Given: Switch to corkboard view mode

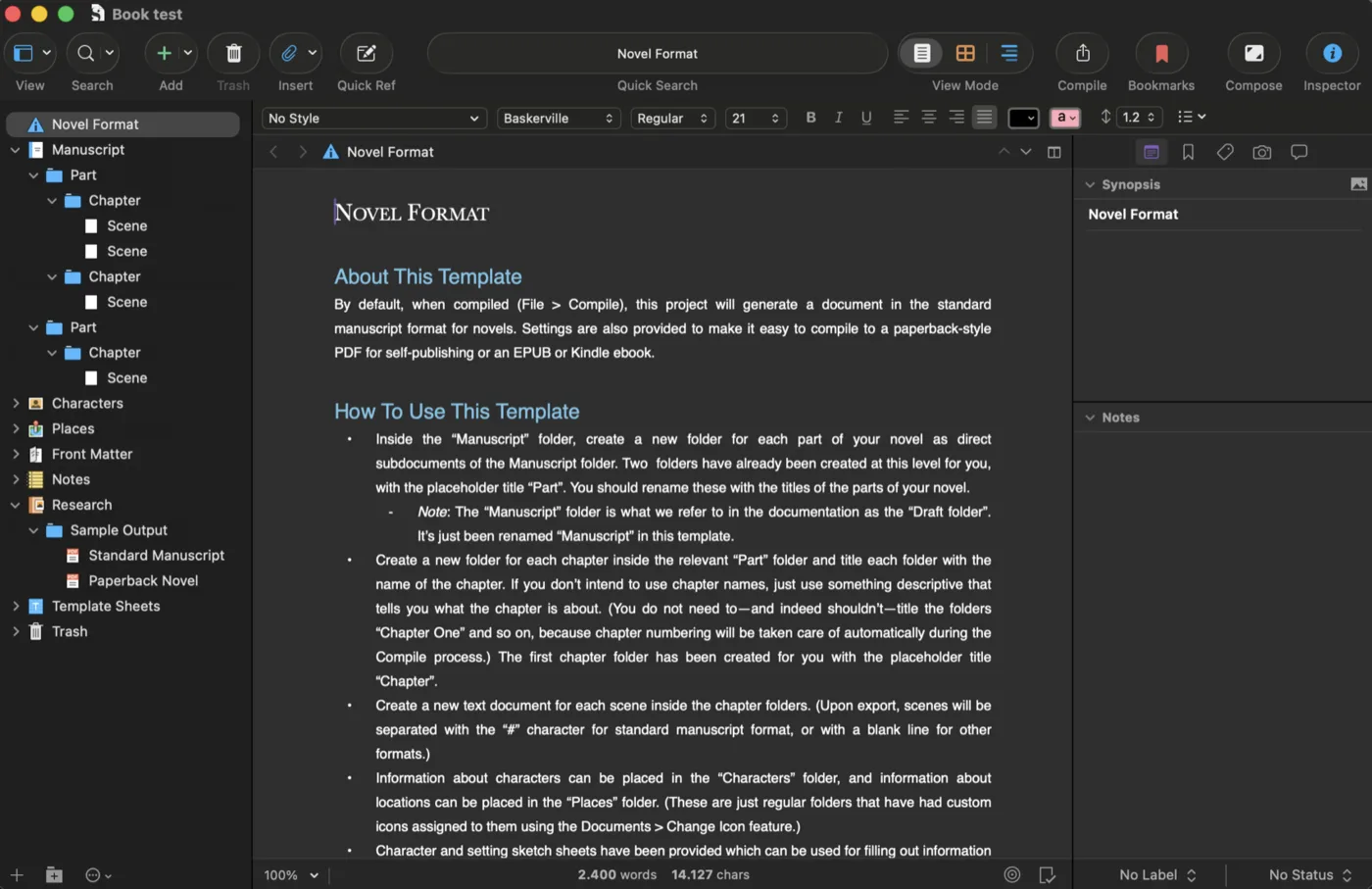Looking at the screenshot, I should [x=965, y=53].
